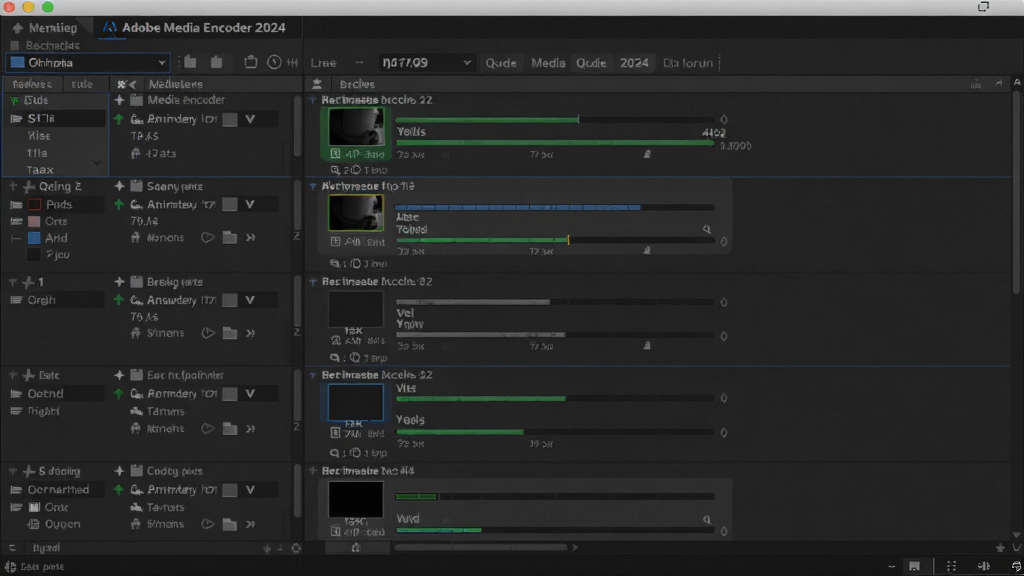Toggle the gray checkbox in the top preset row
This screenshot has width=1024, height=576.
point(230,119)
